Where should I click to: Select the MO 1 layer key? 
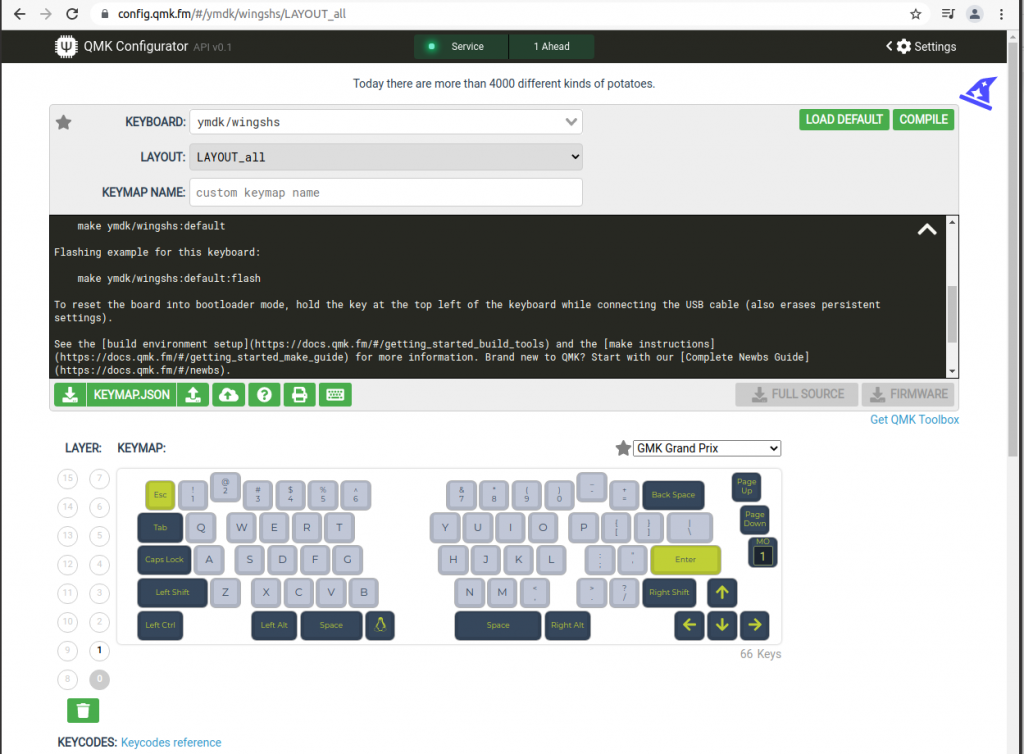pyautogui.click(x=762, y=552)
